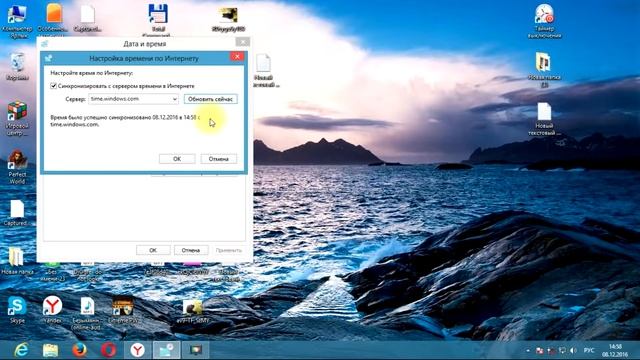Image resolution: width=640 pixels, height=360 pixels.
Task: Open Internet Explorer from the taskbar
Action: [21, 350]
